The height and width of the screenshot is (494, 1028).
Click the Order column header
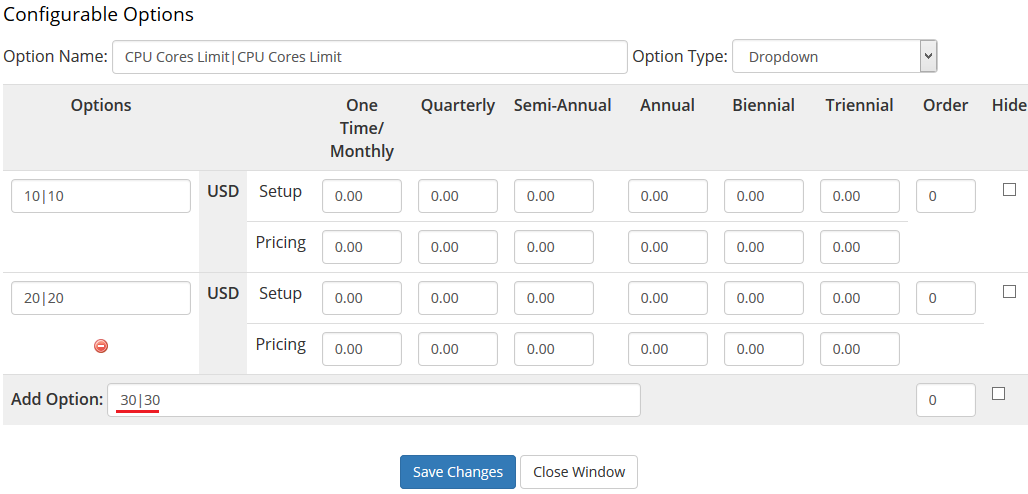pyautogui.click(x=945, y=105)
